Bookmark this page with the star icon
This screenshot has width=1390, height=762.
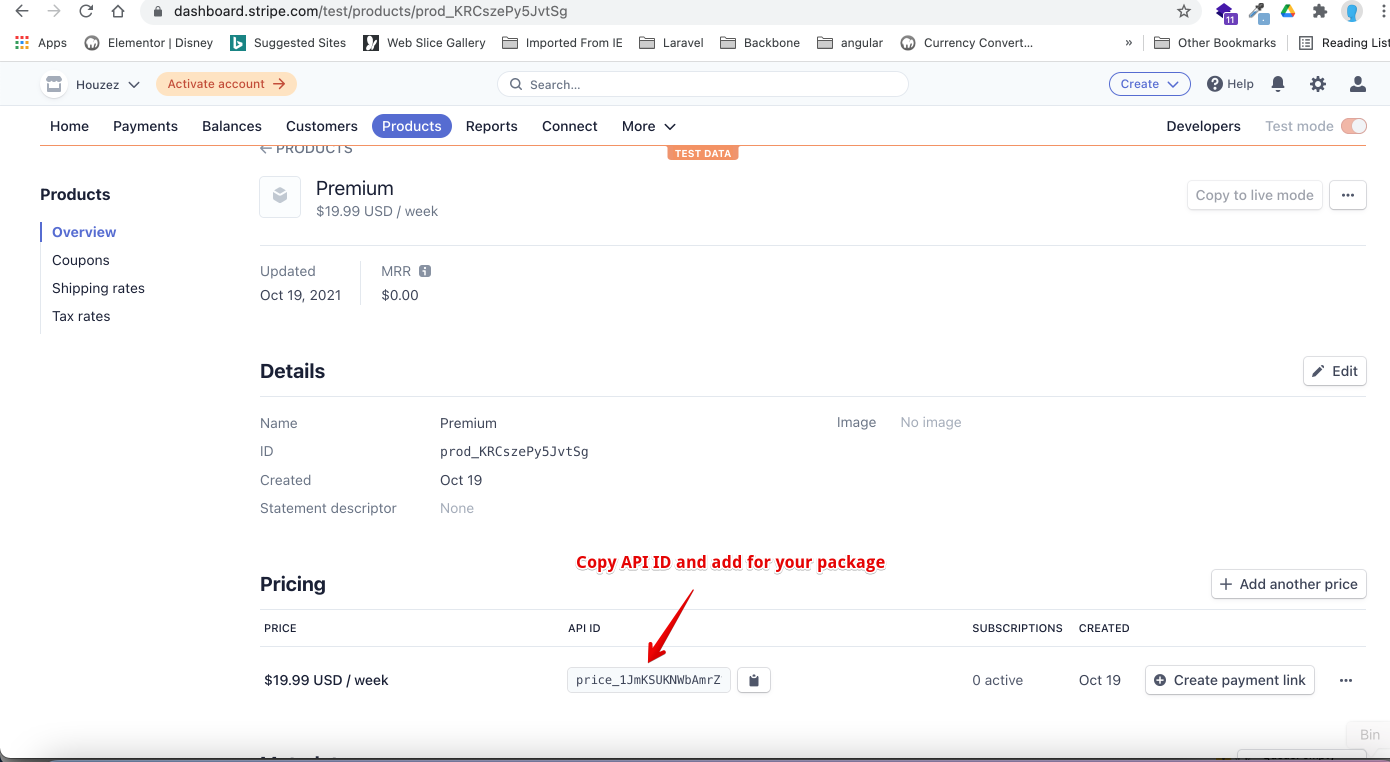1184,12
